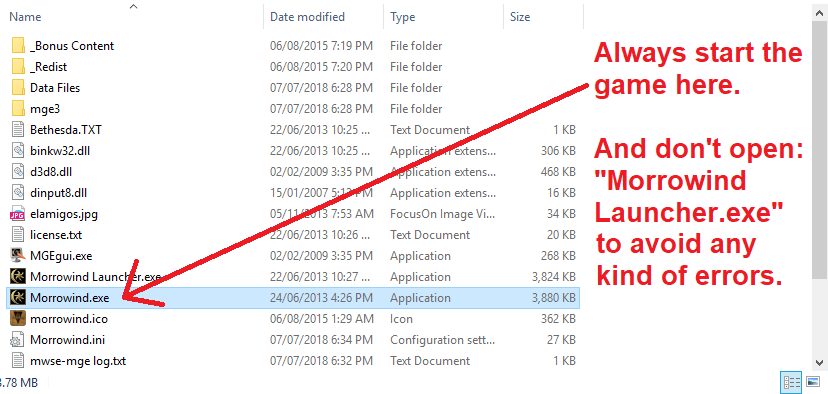
Task: Click the 268 KB size value
Action: coord(559,256)
